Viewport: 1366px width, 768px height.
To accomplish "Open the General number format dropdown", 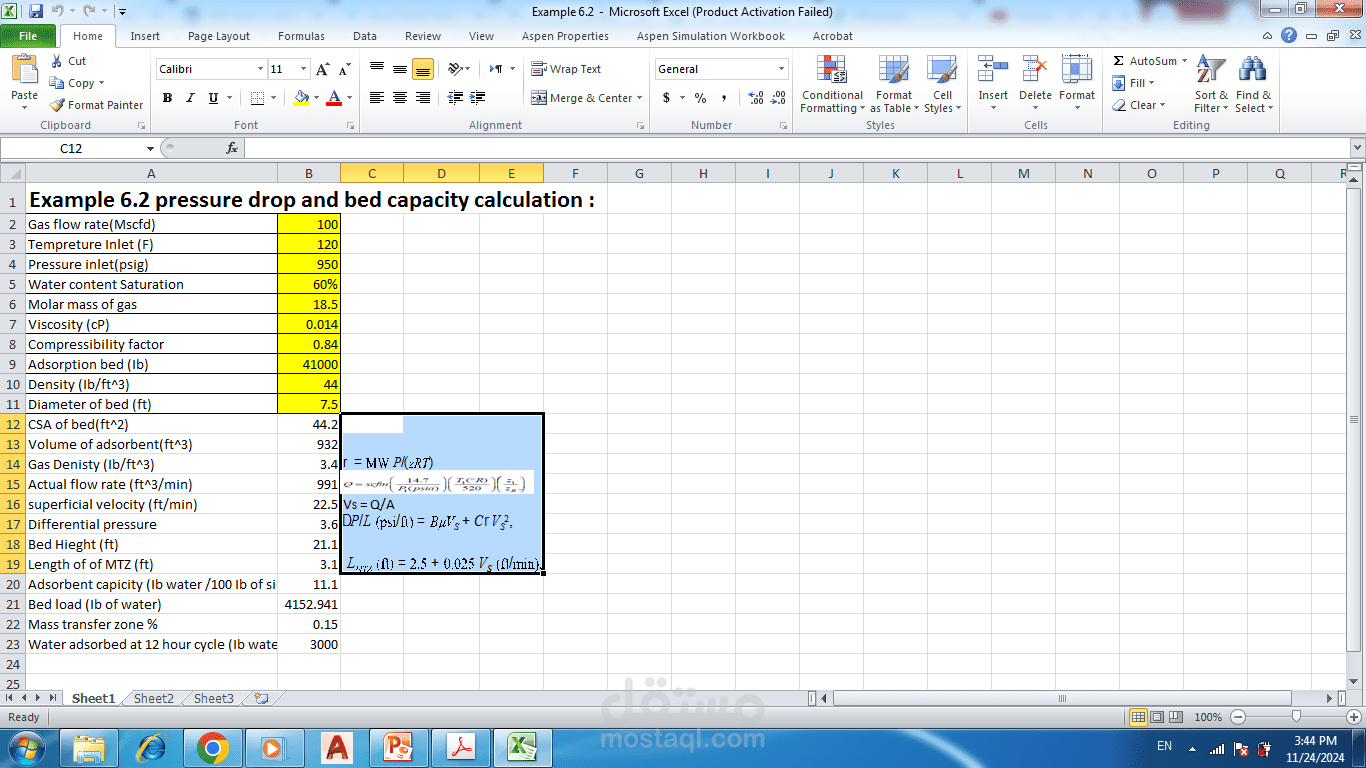I will [782, 69].
